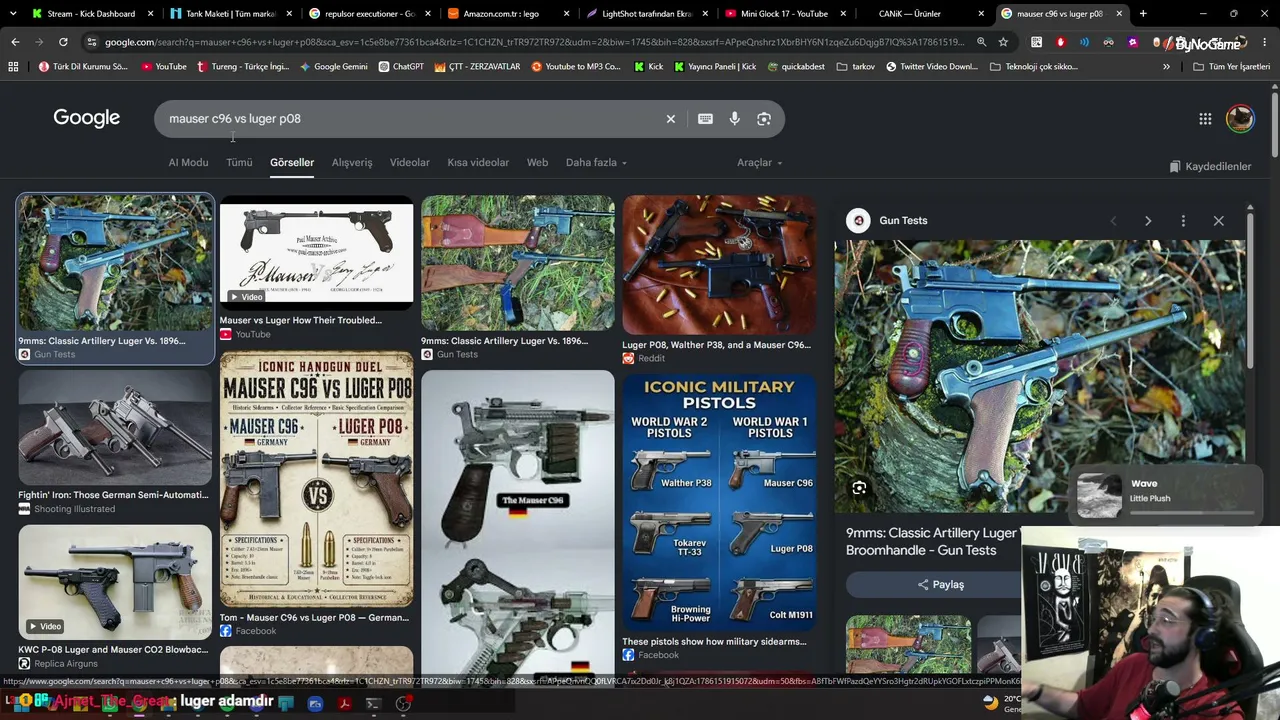Switch to the Tümü results tab
The width and height of the screenshot is (1280, 720).
(239, 163)
